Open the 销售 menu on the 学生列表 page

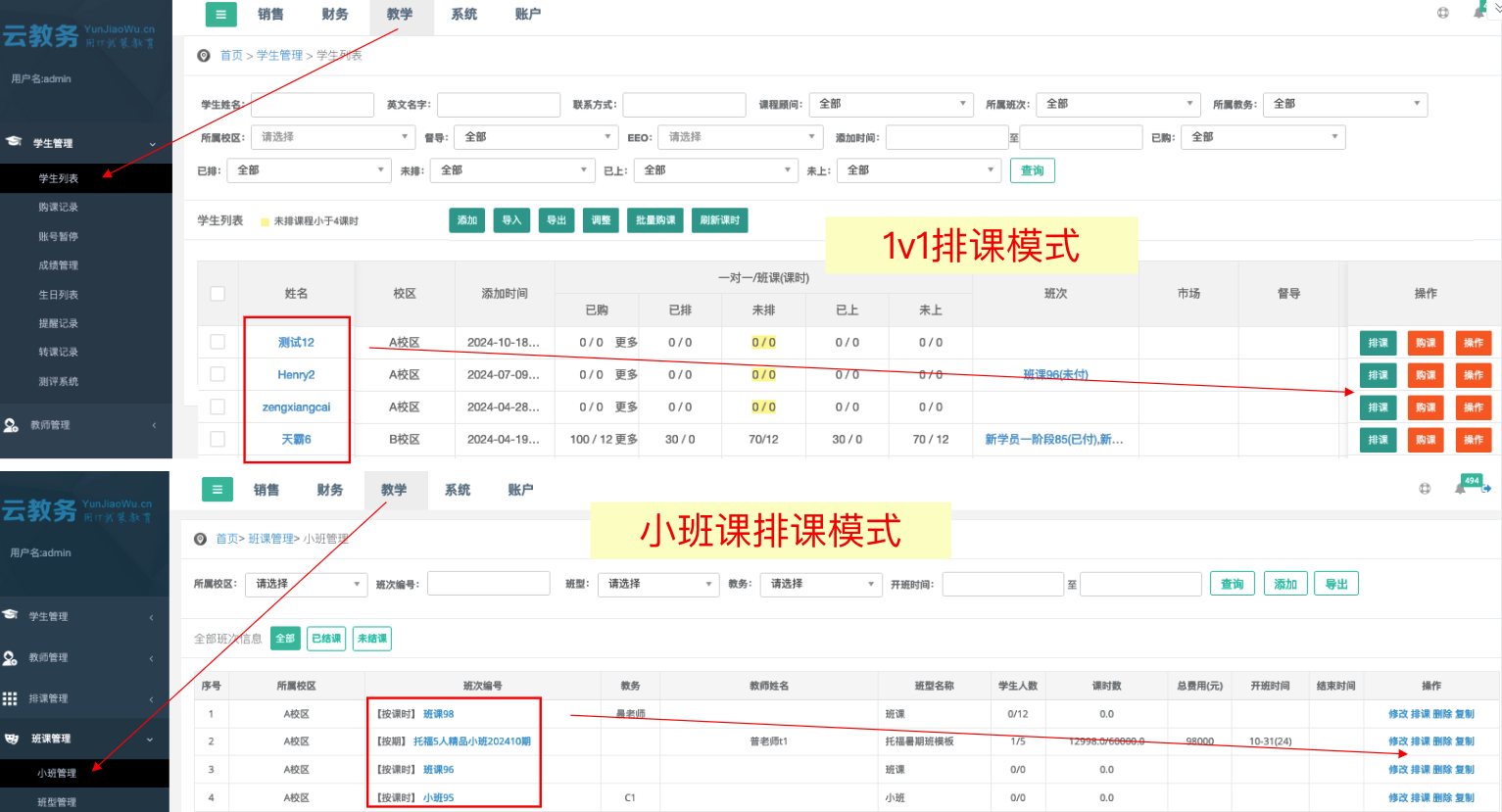[x=270, y=15]
